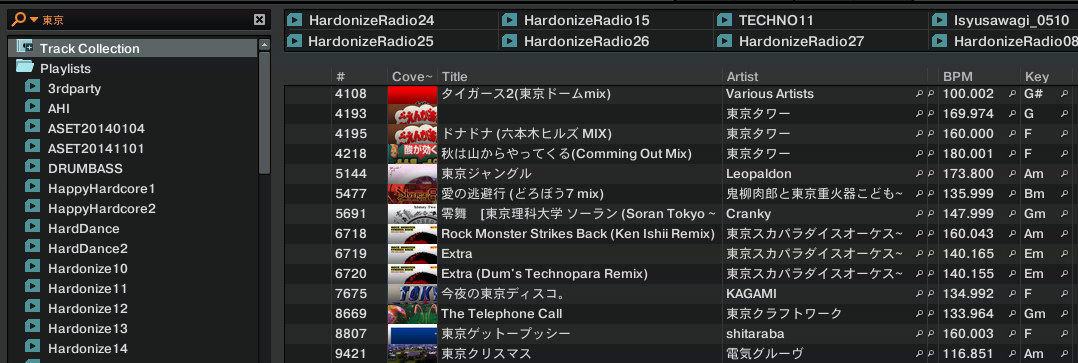Select the playlist icon next to HappyHardcore1

pyautogui.click(x=32, y=187)
